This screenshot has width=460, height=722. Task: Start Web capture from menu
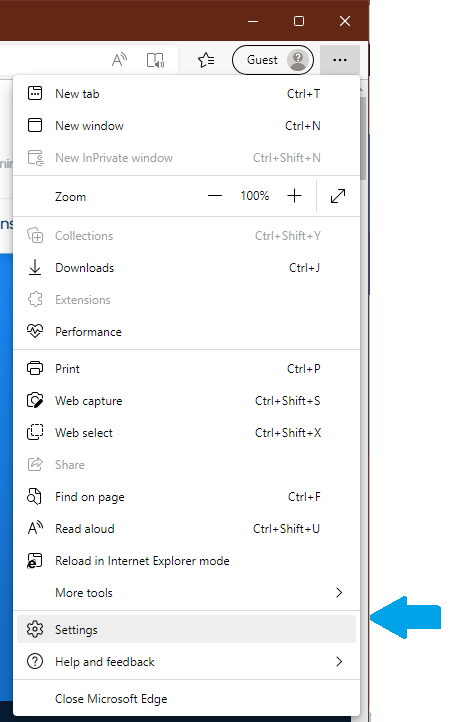pos(186,401)
